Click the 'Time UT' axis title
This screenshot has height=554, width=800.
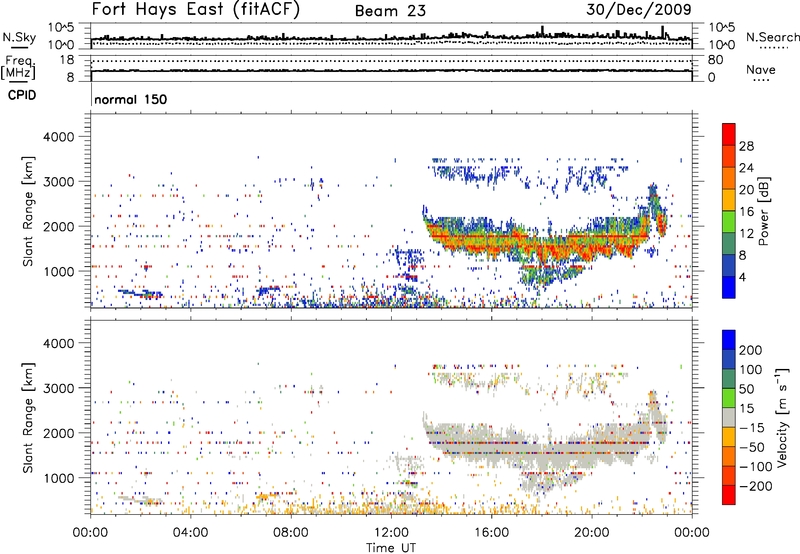pyautogui.click(x=391, y=548)
